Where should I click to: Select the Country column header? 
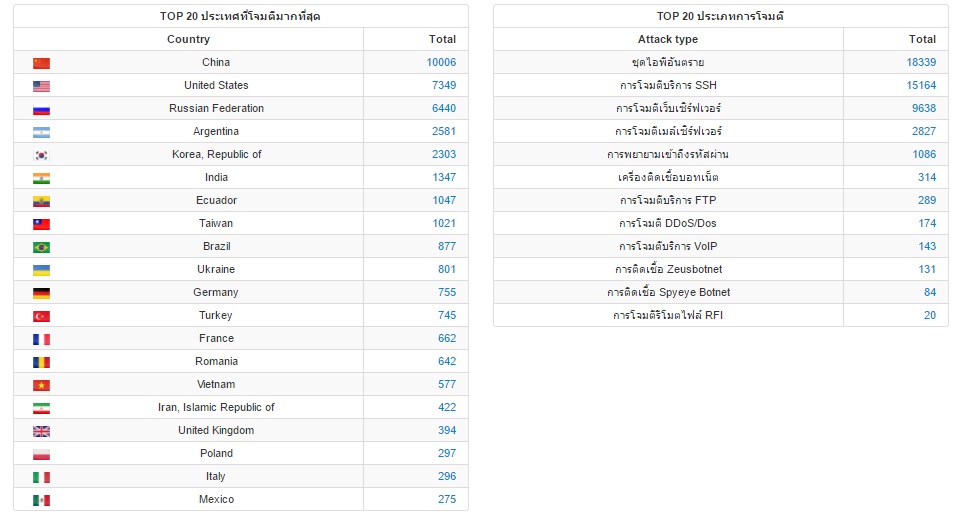coord(189,39)
